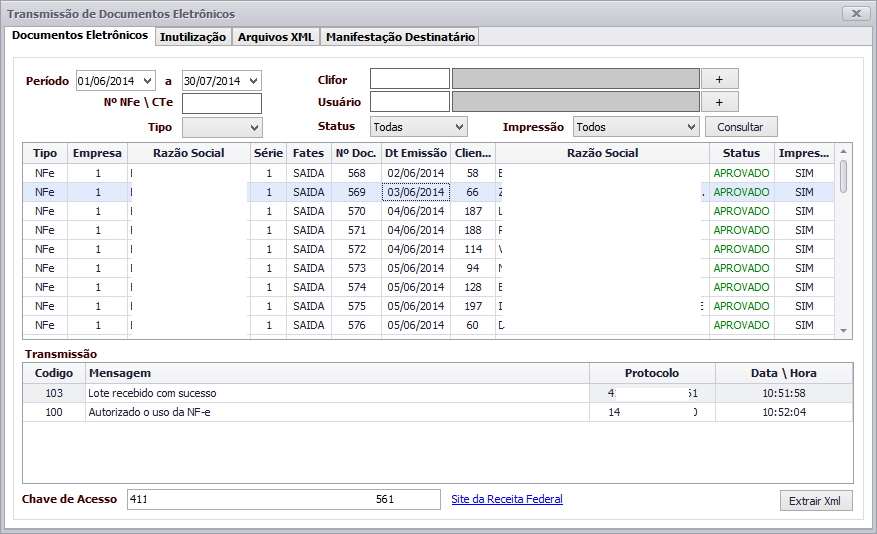
Task: Click the date cell 03/06/2014
Action: click(x=416, y=192)
